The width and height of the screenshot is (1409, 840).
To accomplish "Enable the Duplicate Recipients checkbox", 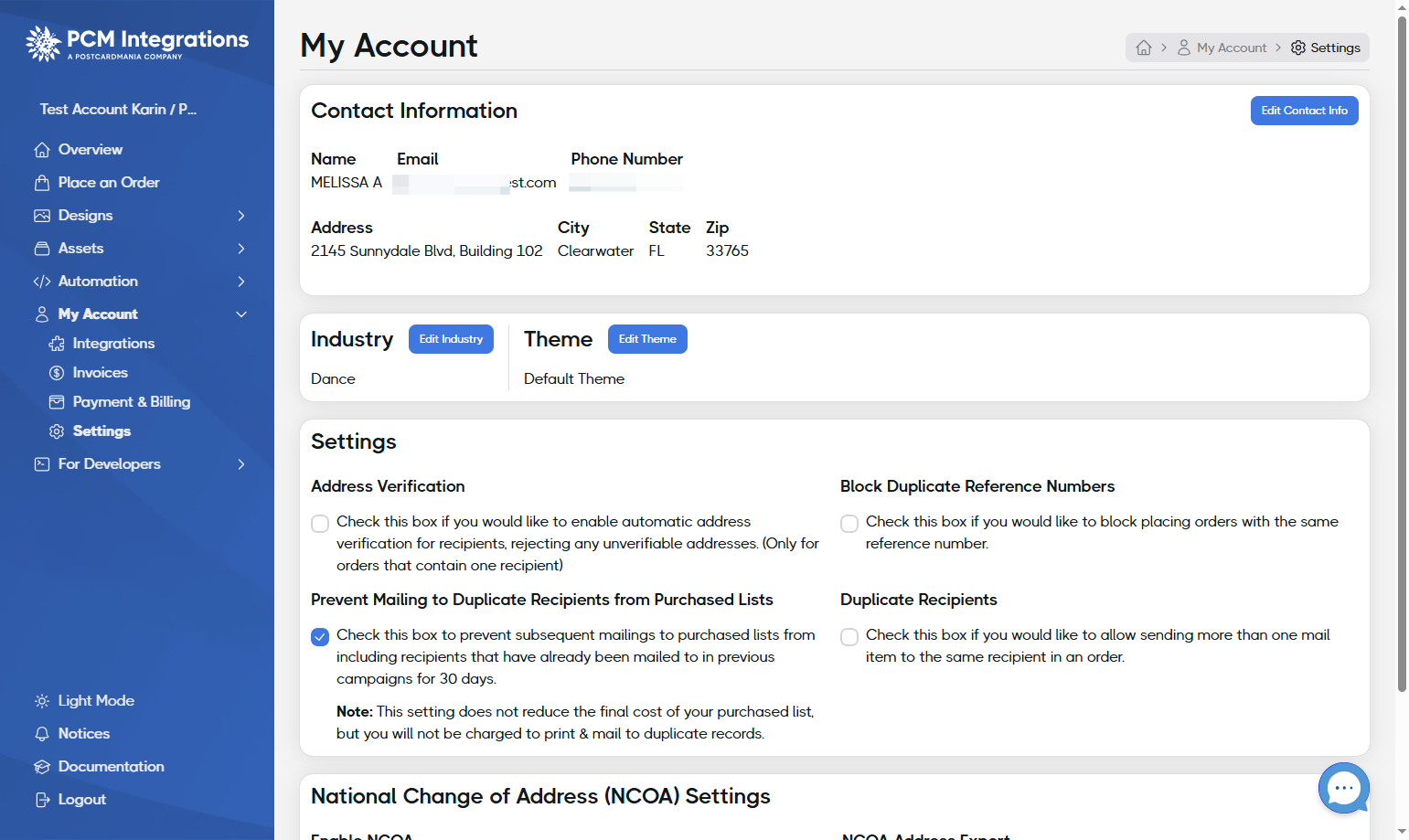I will tap(849, 637).
